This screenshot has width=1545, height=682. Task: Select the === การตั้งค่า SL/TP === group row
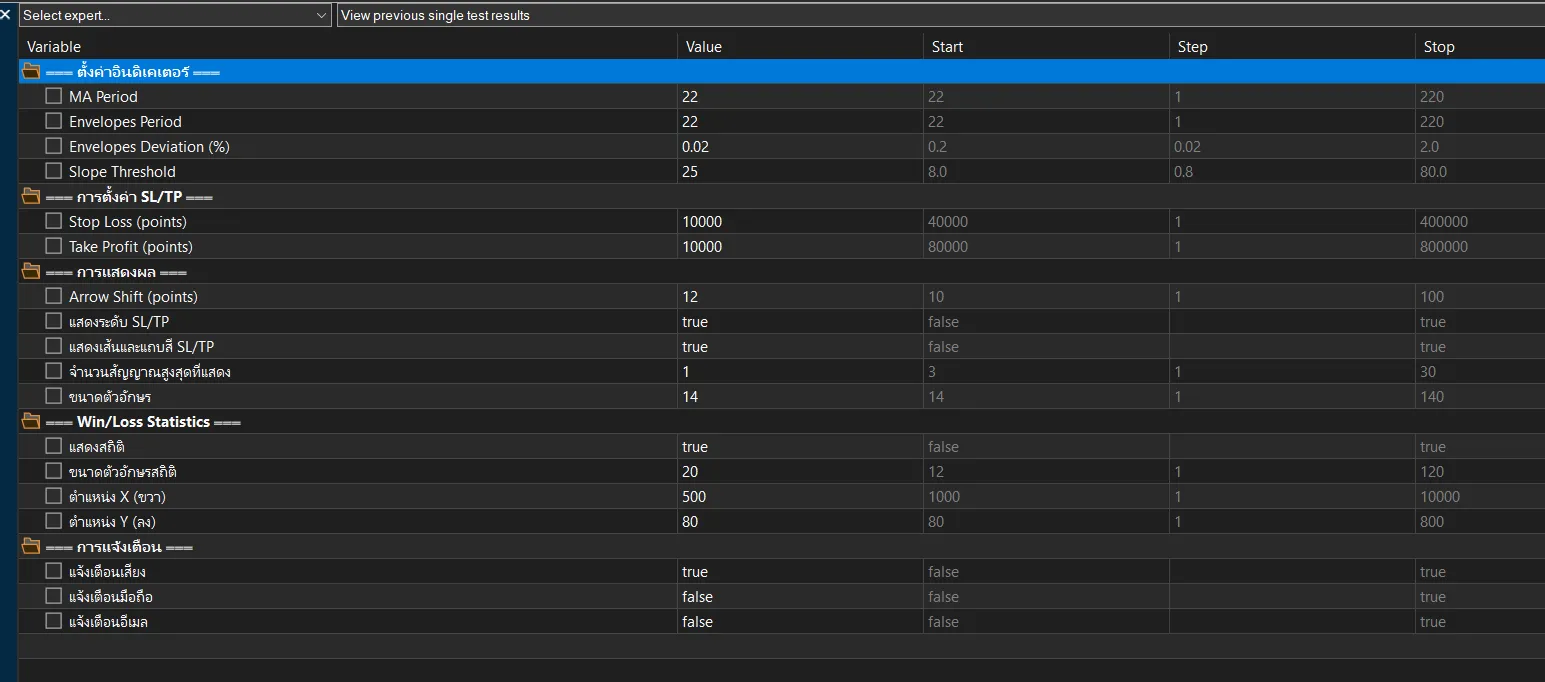[x=782, y=197]
